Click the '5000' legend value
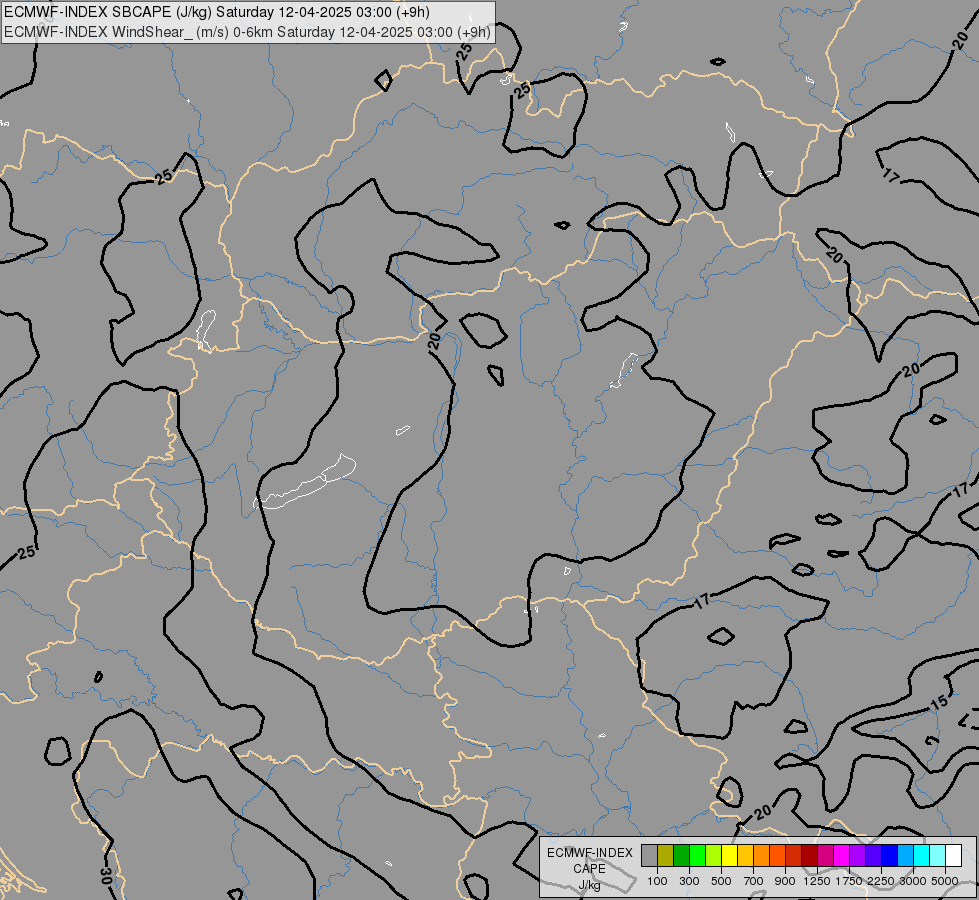Screen dimensions: 979x900 (x=945, y=881)
